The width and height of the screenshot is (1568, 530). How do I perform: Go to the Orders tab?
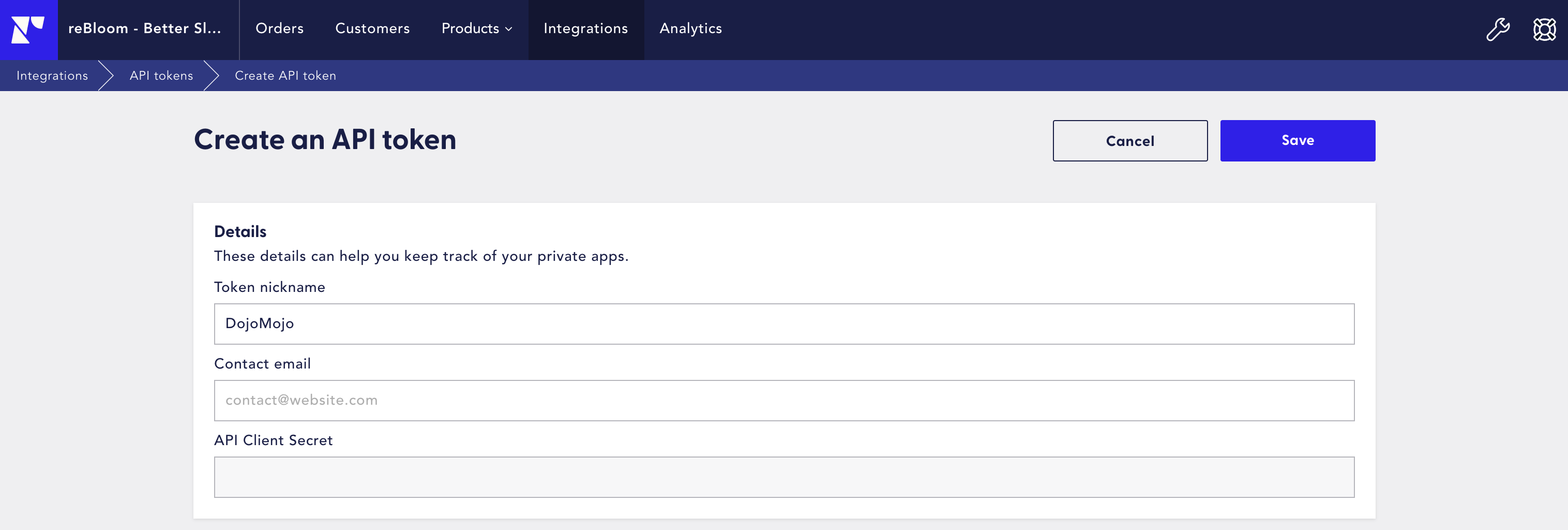coord(279,28)
